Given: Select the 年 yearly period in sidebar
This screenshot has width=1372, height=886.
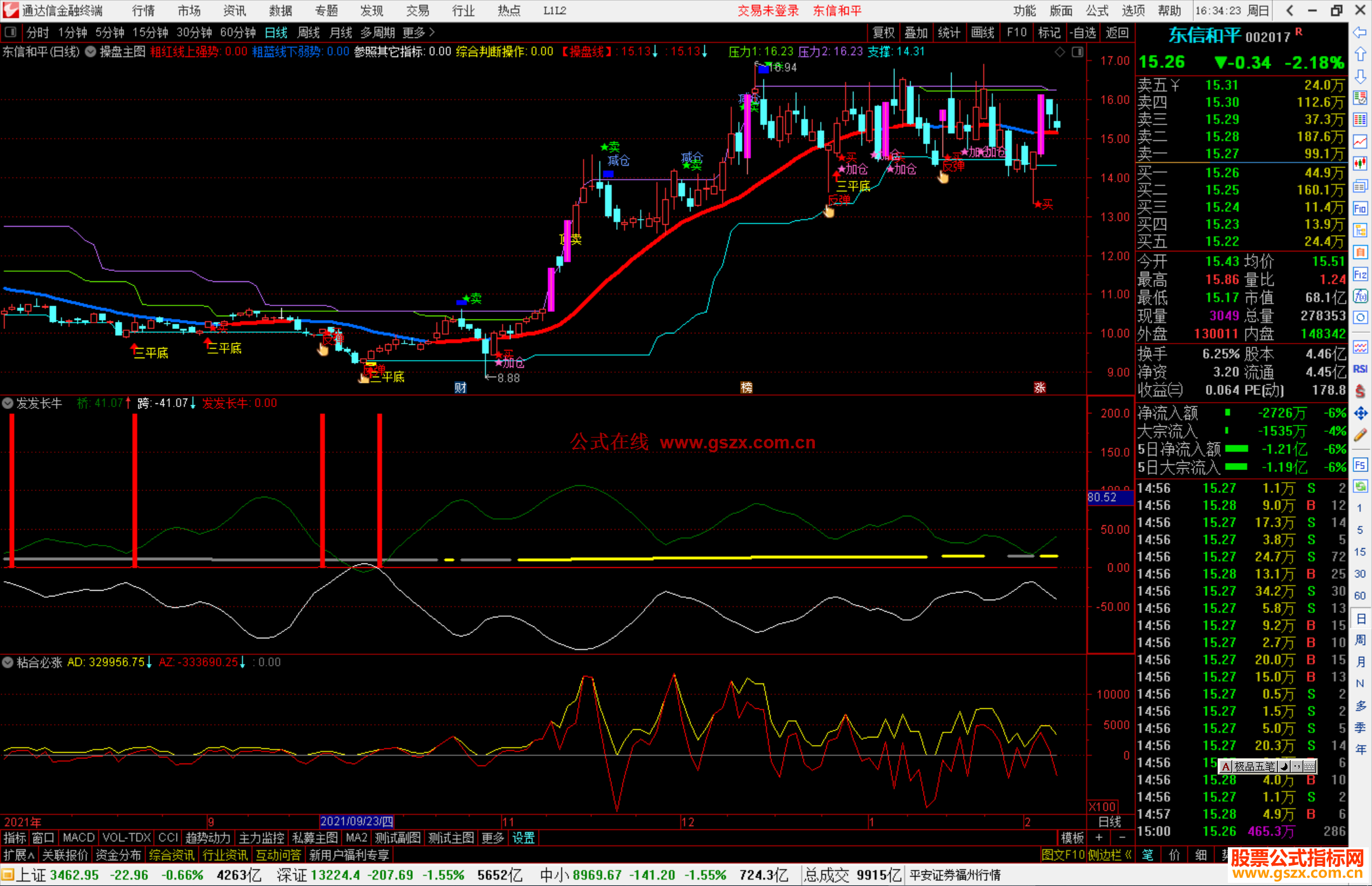Looking at the screenshot, I should coord(1360,749).
